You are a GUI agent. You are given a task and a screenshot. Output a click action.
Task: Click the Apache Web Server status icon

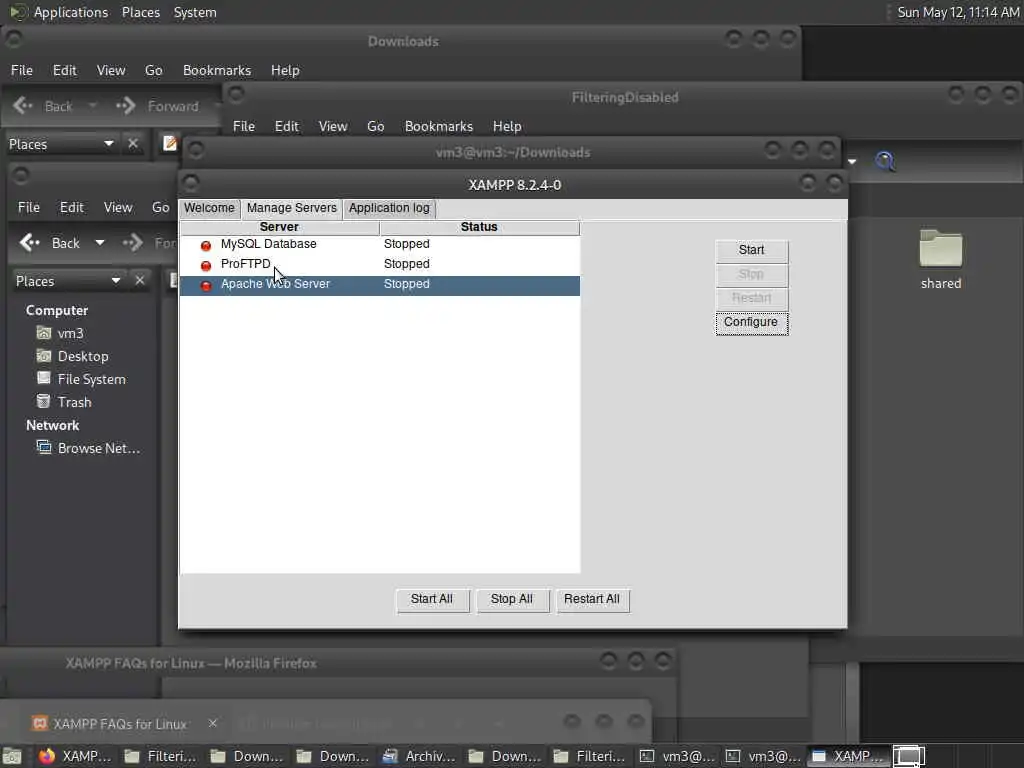point(206,285)
